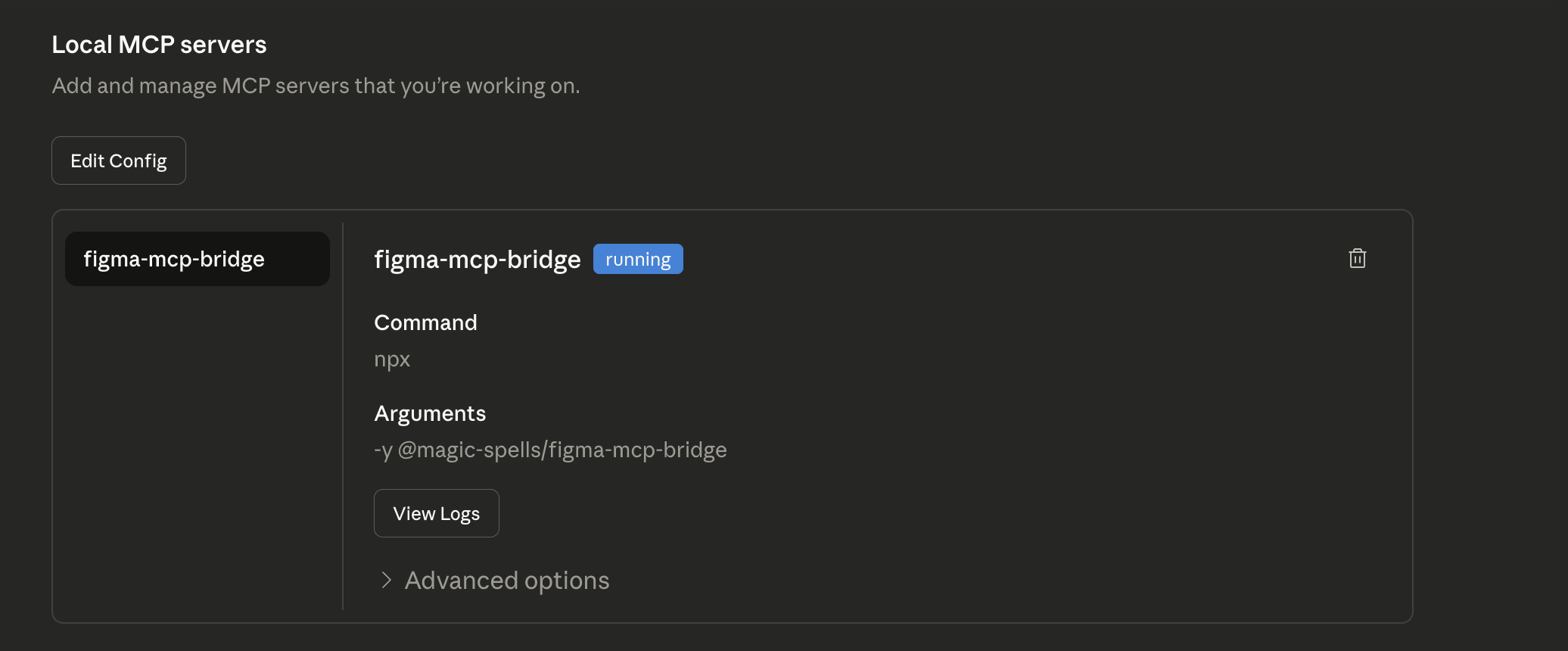Screen dimensions: 1568x651
Task: Click the Arguments label
Action: coord(430,413)
